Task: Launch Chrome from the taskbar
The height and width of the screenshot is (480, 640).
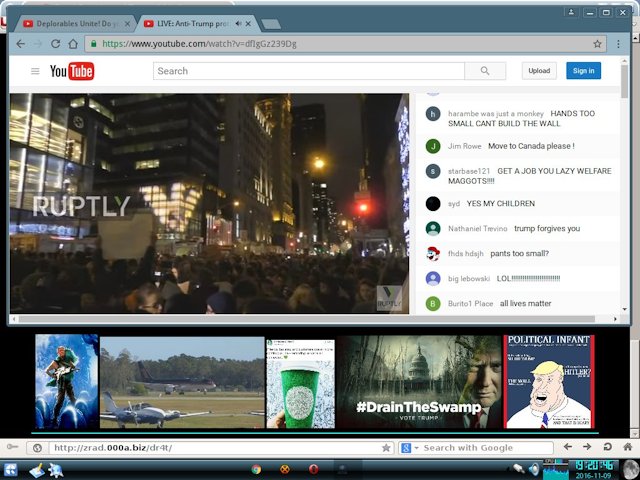Action: 256,469
